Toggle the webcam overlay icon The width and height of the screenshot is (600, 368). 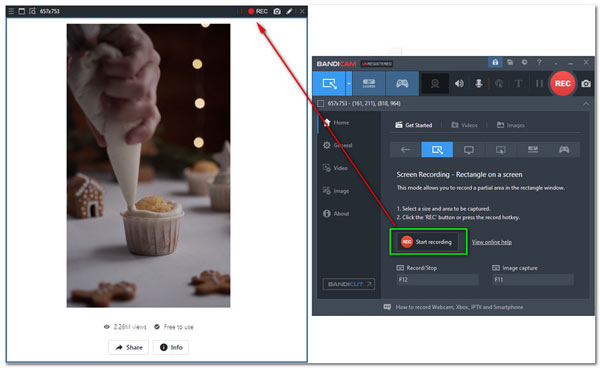click(435, 83)
